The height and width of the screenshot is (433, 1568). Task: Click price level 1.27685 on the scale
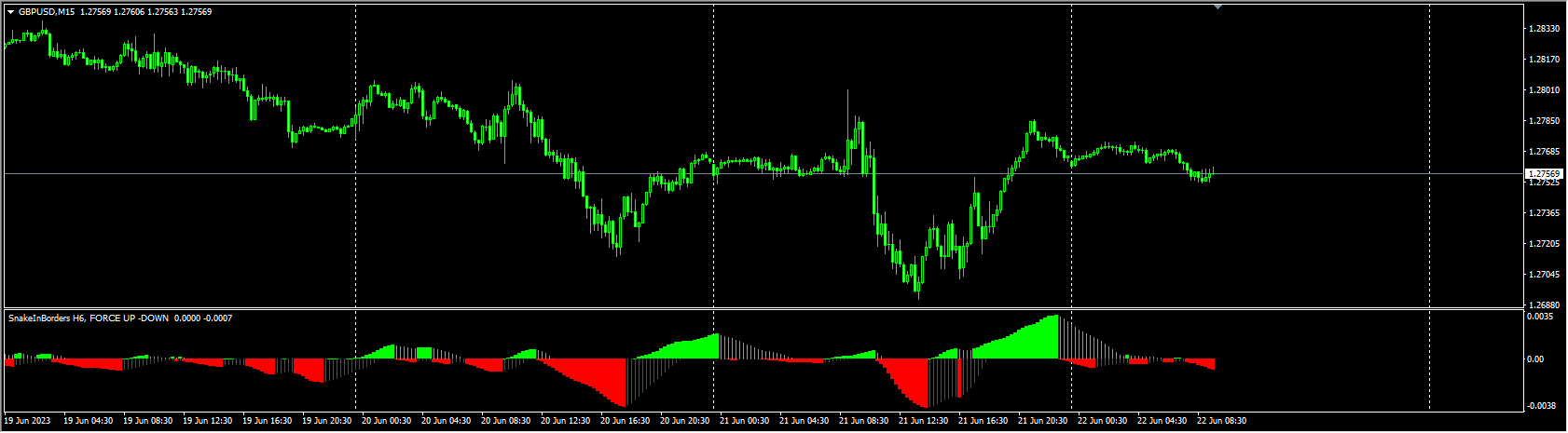[x=1546, y=152]
